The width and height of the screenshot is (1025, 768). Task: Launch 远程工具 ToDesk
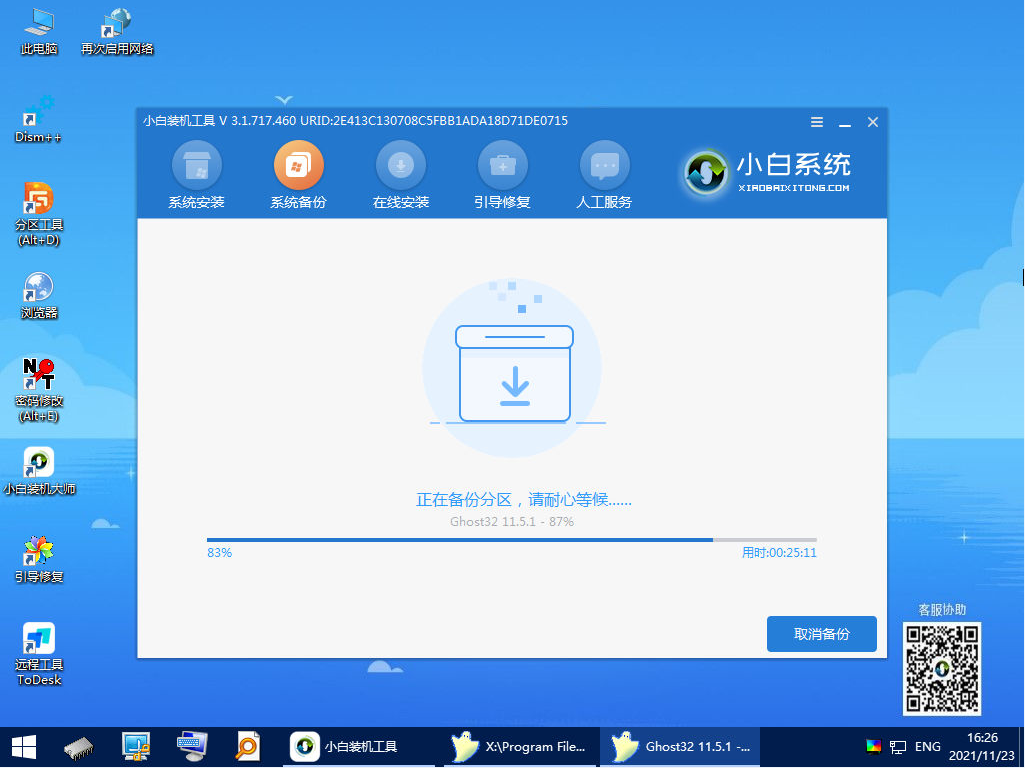click(x=37, y=645)
